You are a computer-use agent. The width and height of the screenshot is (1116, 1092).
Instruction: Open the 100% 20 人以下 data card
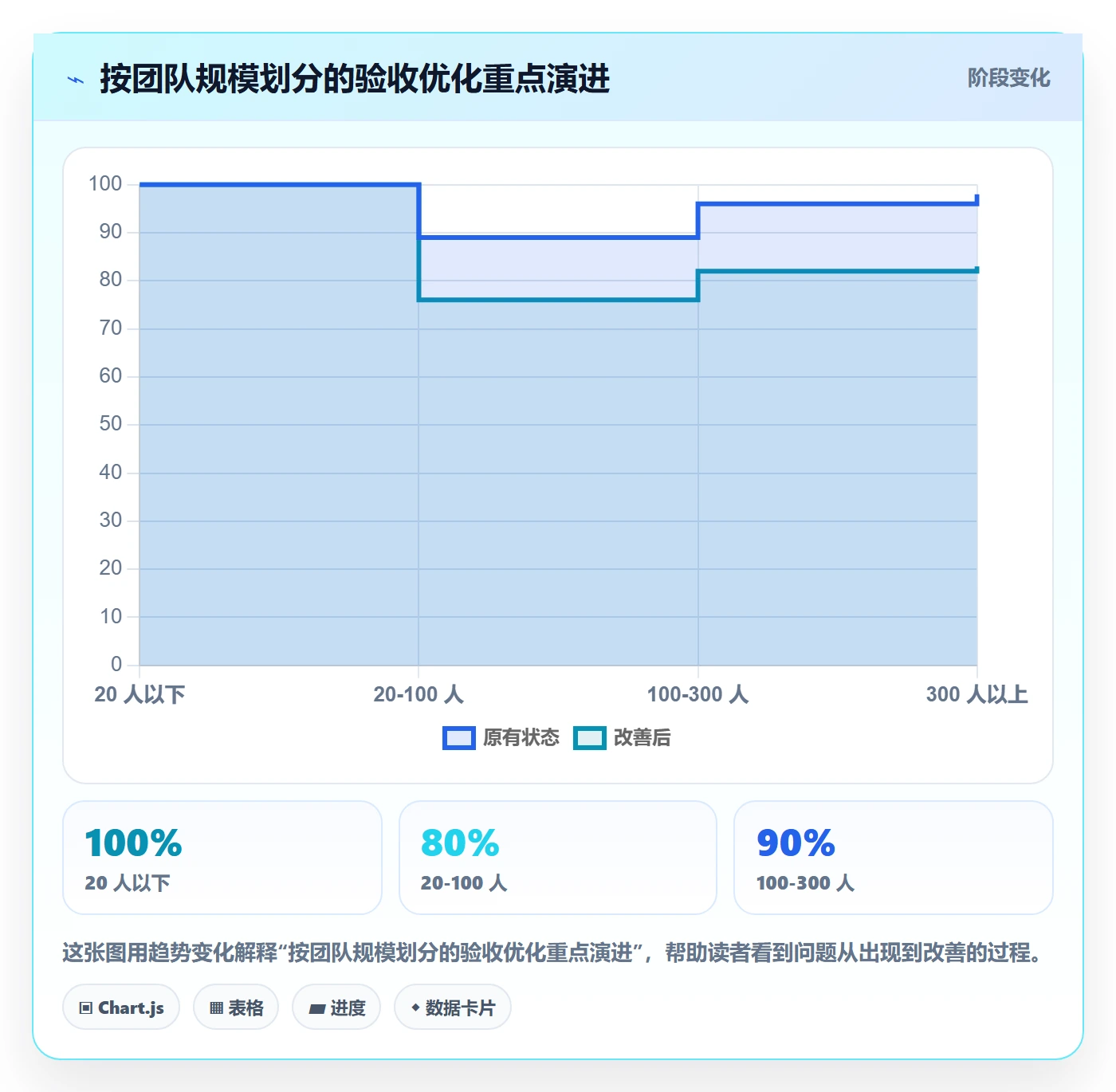[222, 858]
